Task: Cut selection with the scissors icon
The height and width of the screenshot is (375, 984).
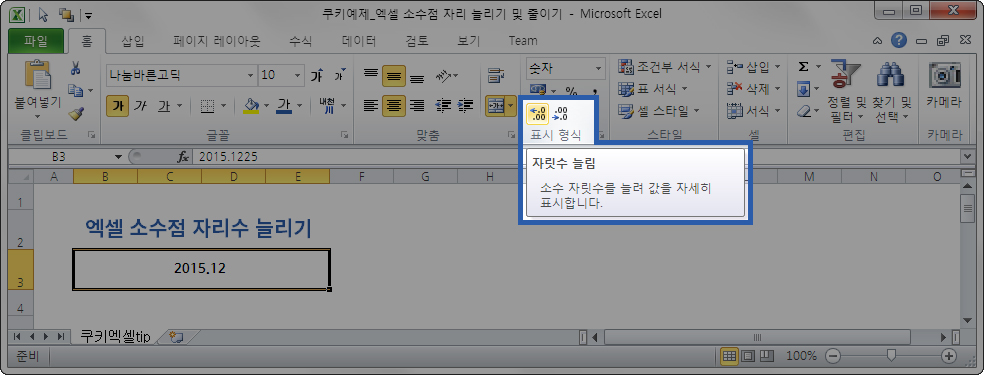Action: click(x=75, y=68)
